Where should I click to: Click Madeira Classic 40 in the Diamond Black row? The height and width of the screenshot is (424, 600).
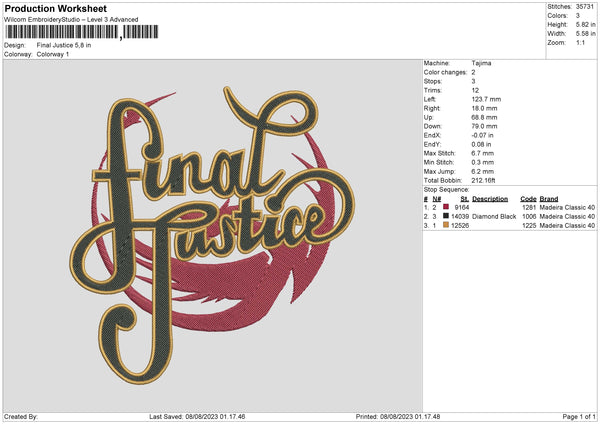coord(567,216)
